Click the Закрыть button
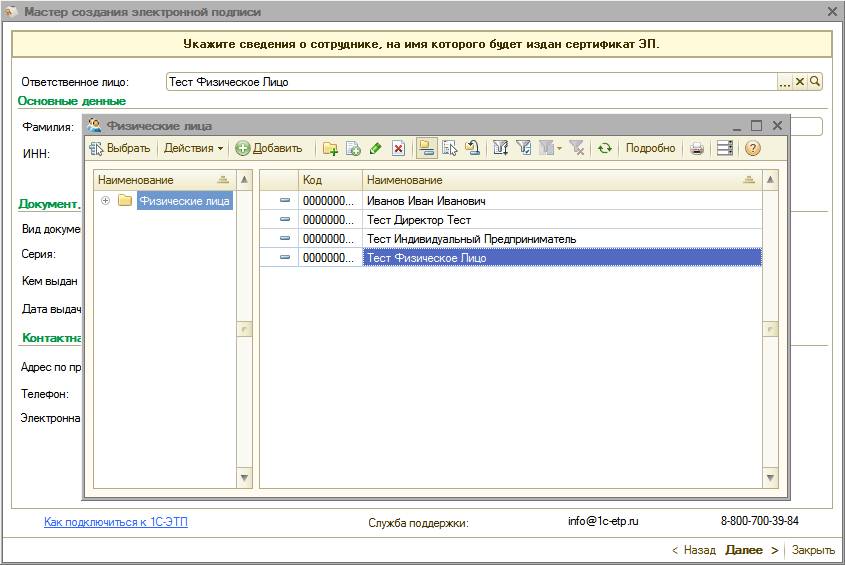Viewport: 845px width, 565px height. [x=813, y=550]
